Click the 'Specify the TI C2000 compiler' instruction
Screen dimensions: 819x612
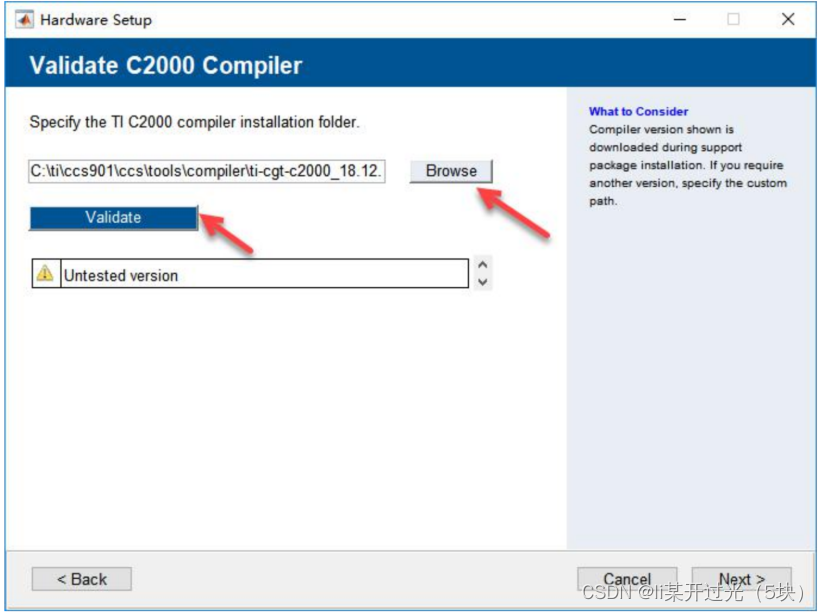click(x=194, y=122)
